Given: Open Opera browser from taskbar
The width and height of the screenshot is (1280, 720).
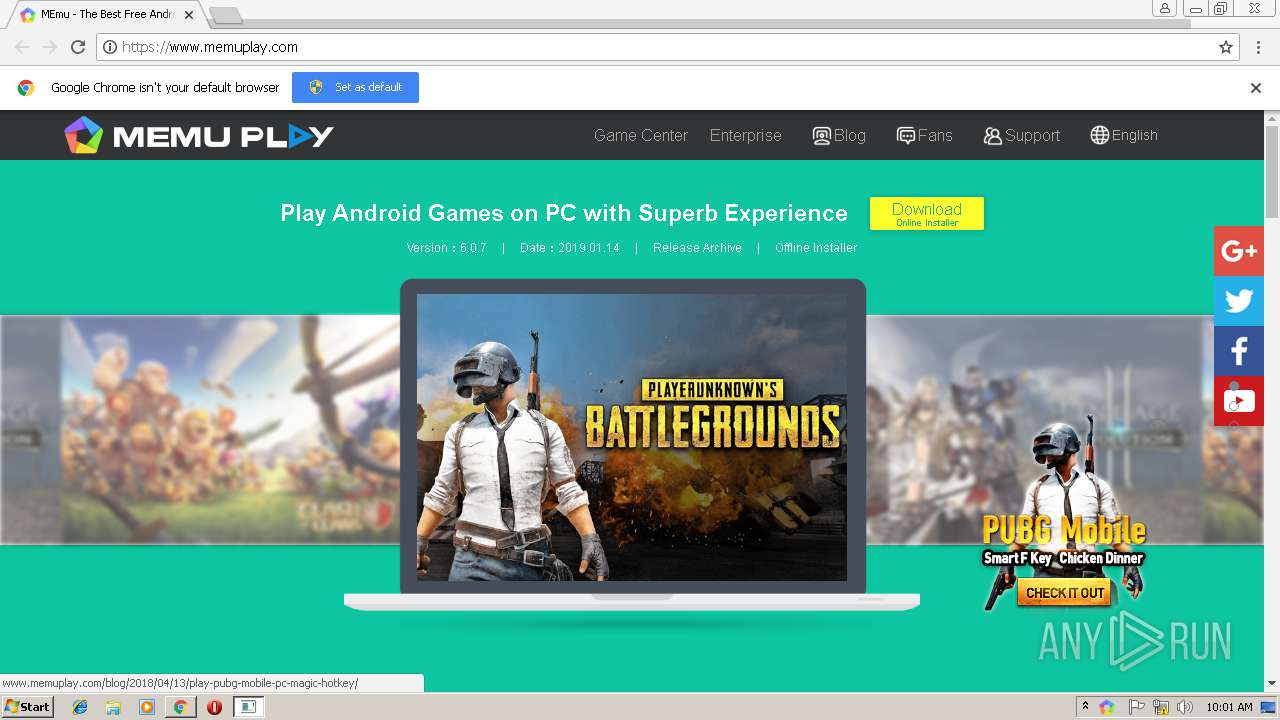Looking at the screenshot, I should click(214, 707).
